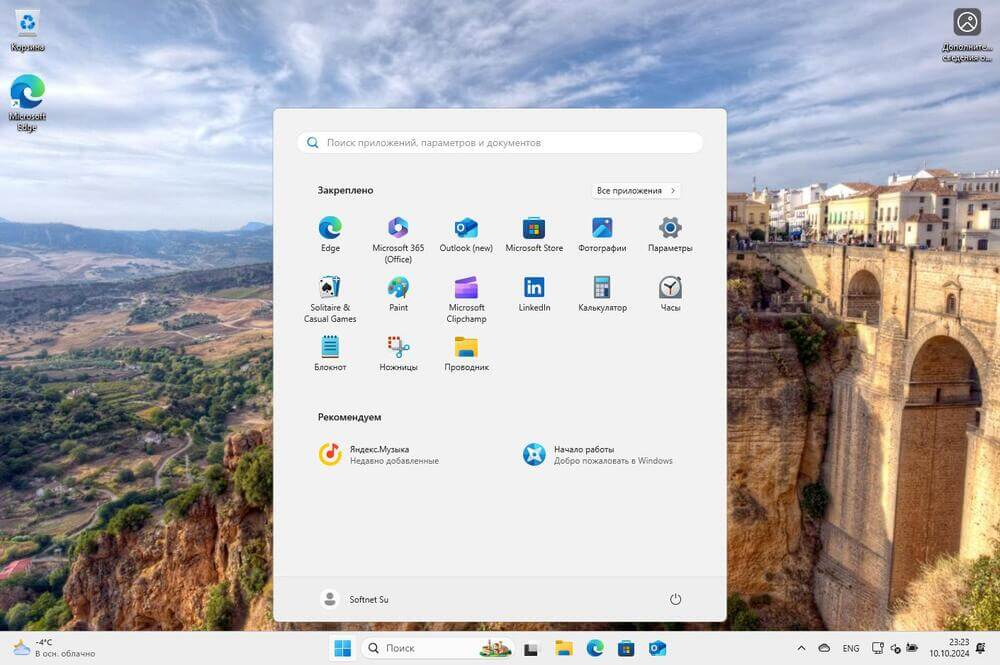The height and width of the screenshot is (665, 1000).
Task: Expand Все приложения list
Action: pos(635,191)
